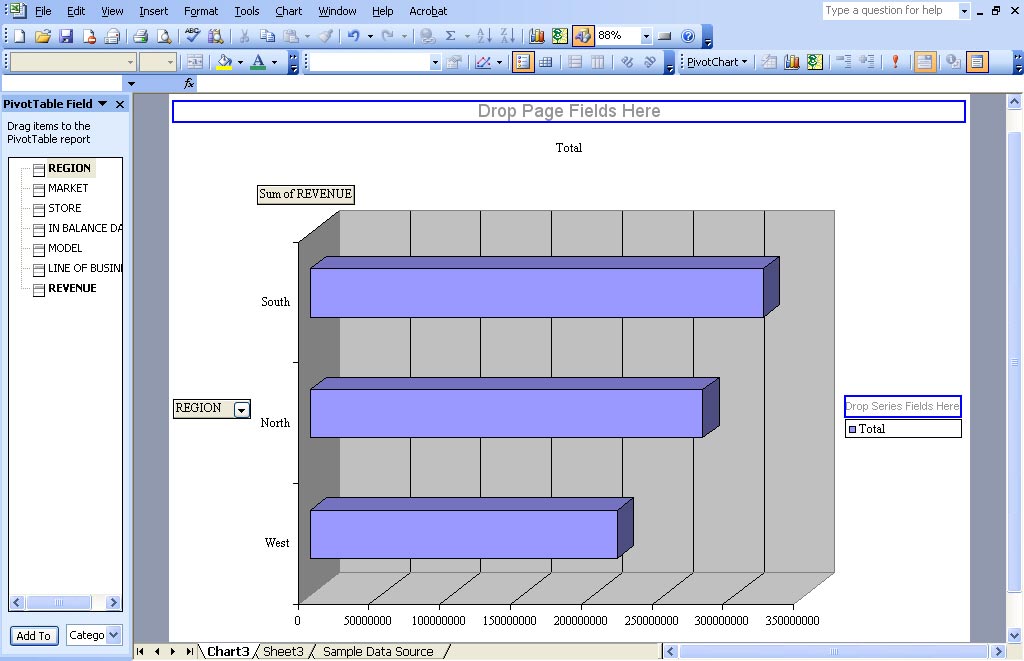This screenshot has width=1024, height=661.
Task: Click the Refresh Data exclamation icon
Action: 895,62
